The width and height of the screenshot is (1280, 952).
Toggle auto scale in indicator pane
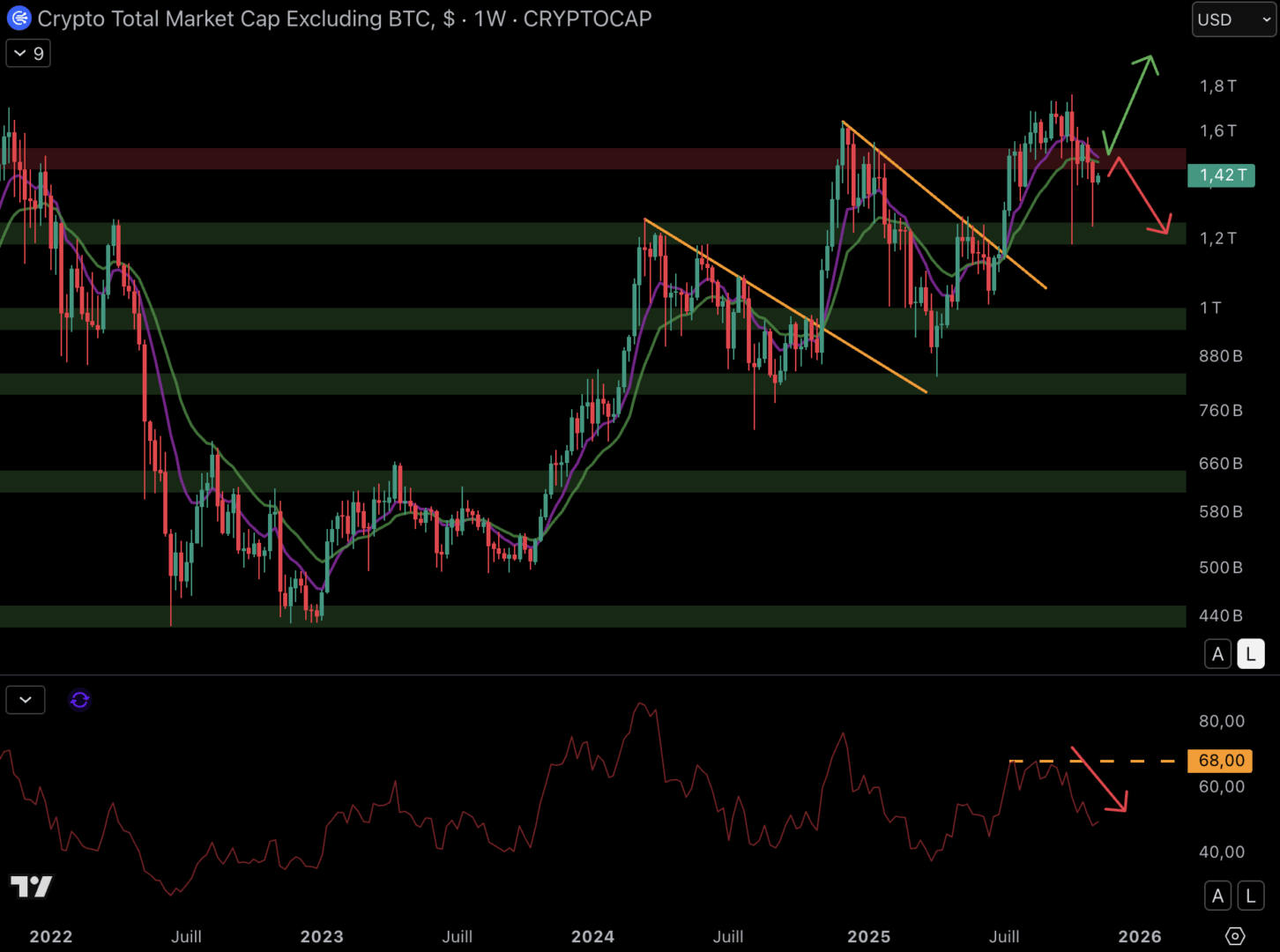pyautogui.click(x=1217, y=896)
